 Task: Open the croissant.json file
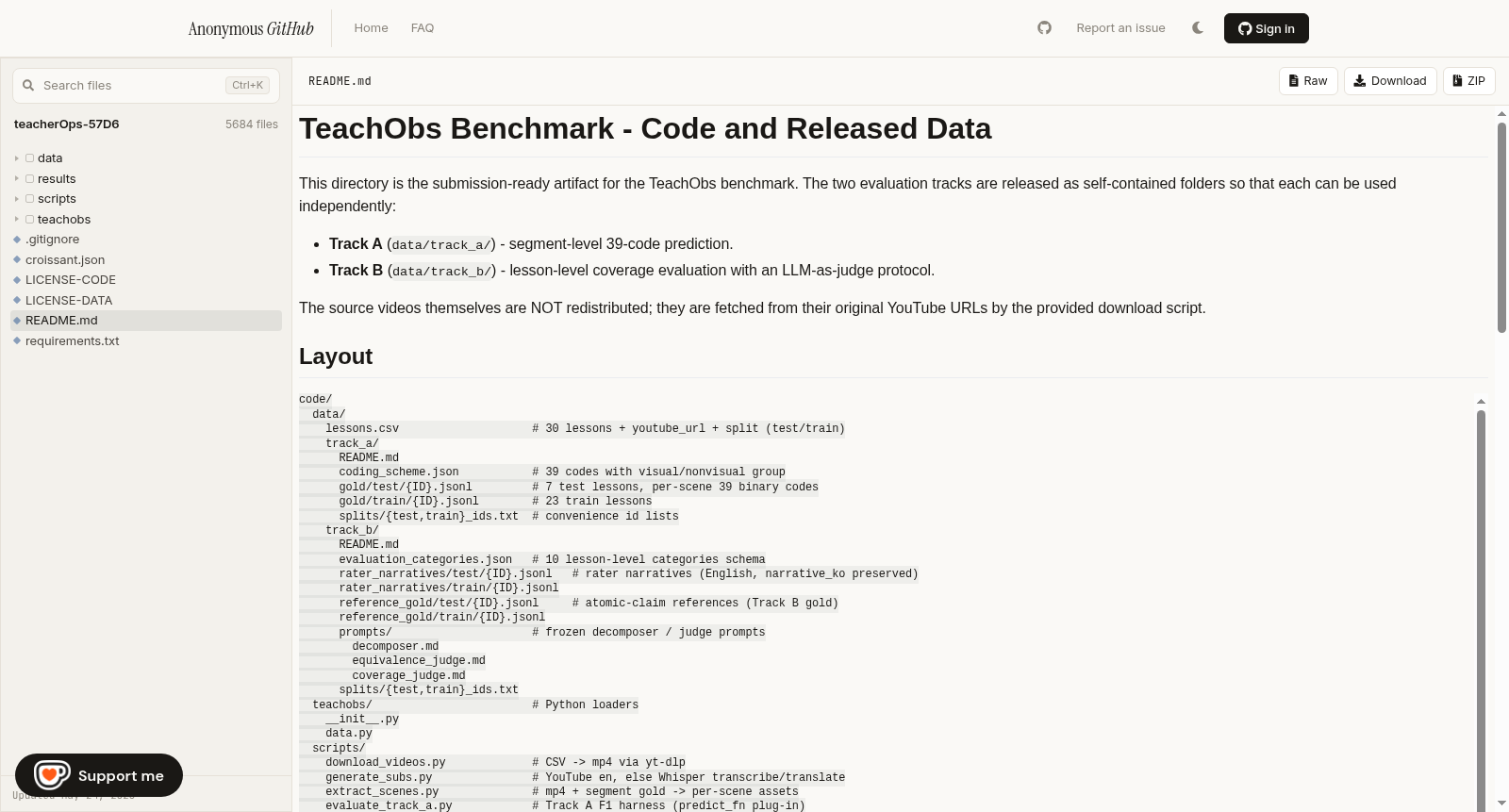65,260
